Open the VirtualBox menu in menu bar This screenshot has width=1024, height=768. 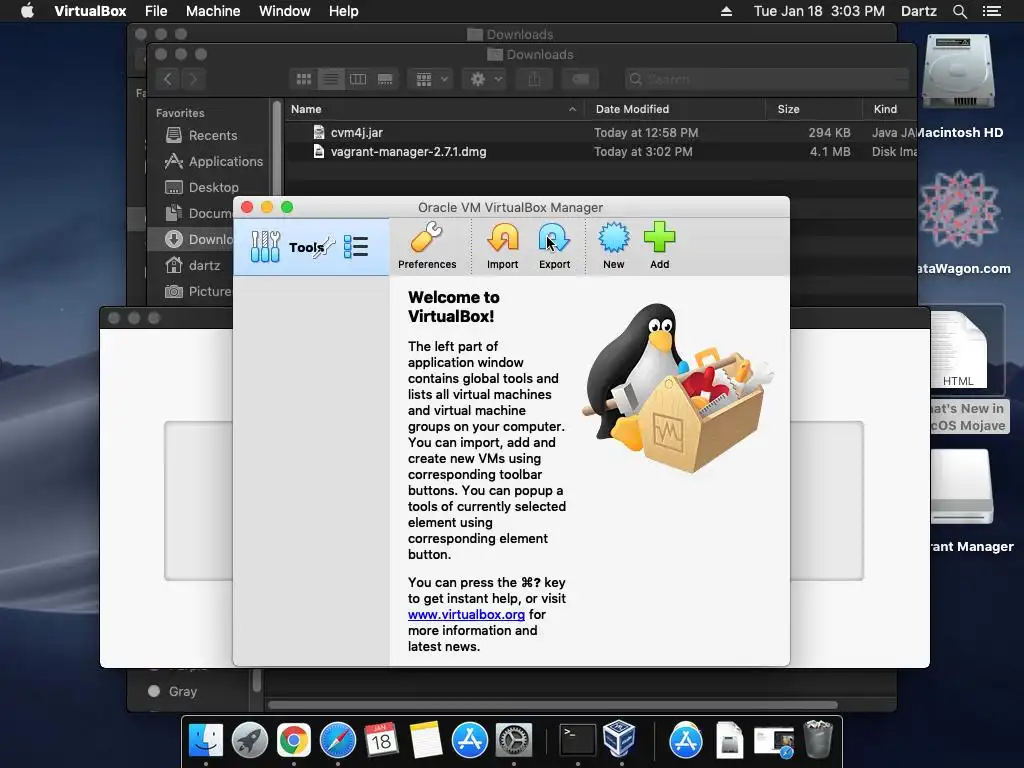tap(90, 11)
